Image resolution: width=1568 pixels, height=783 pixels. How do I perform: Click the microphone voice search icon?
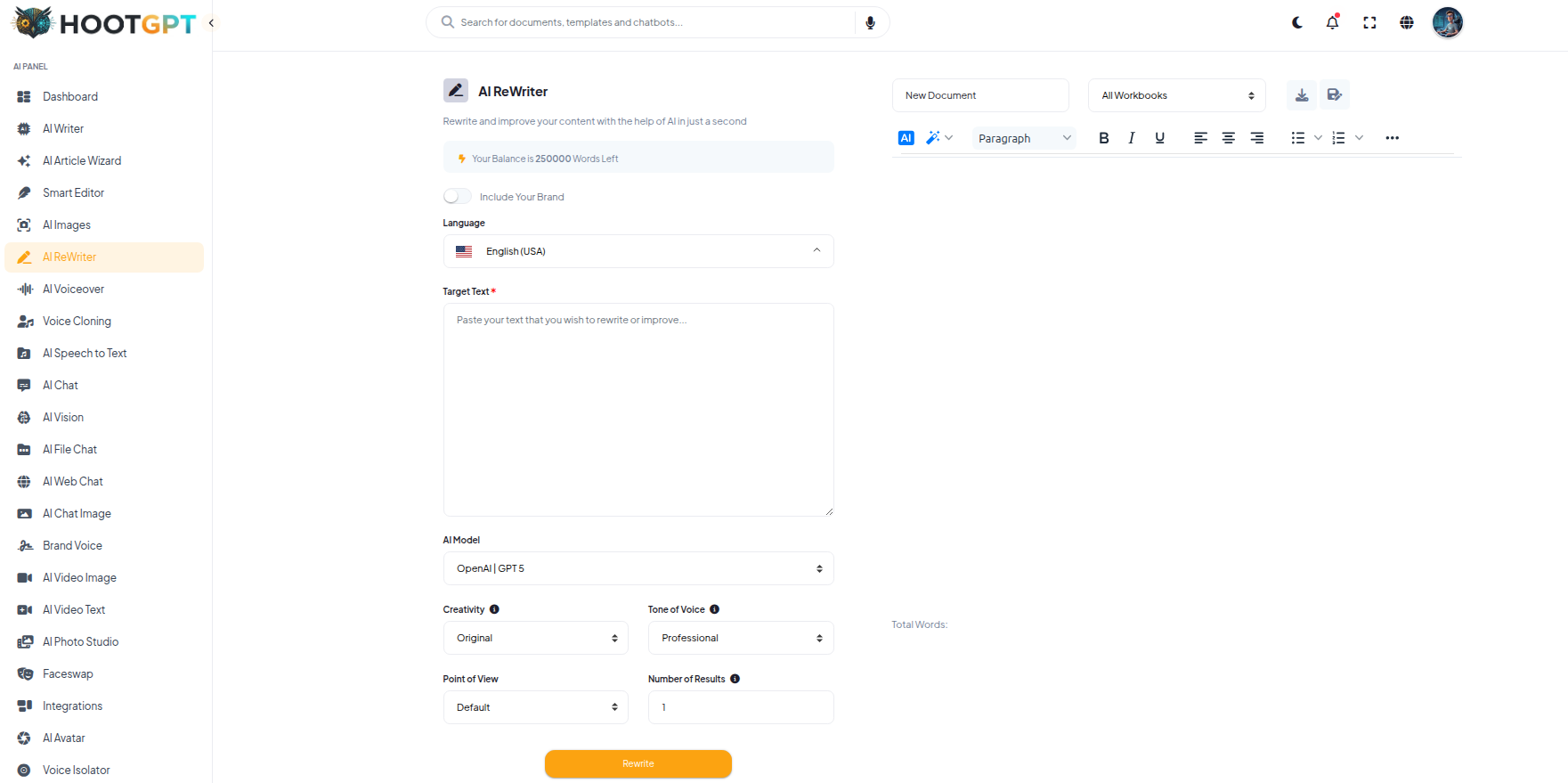pyautogui.click(x=871, y=22)
